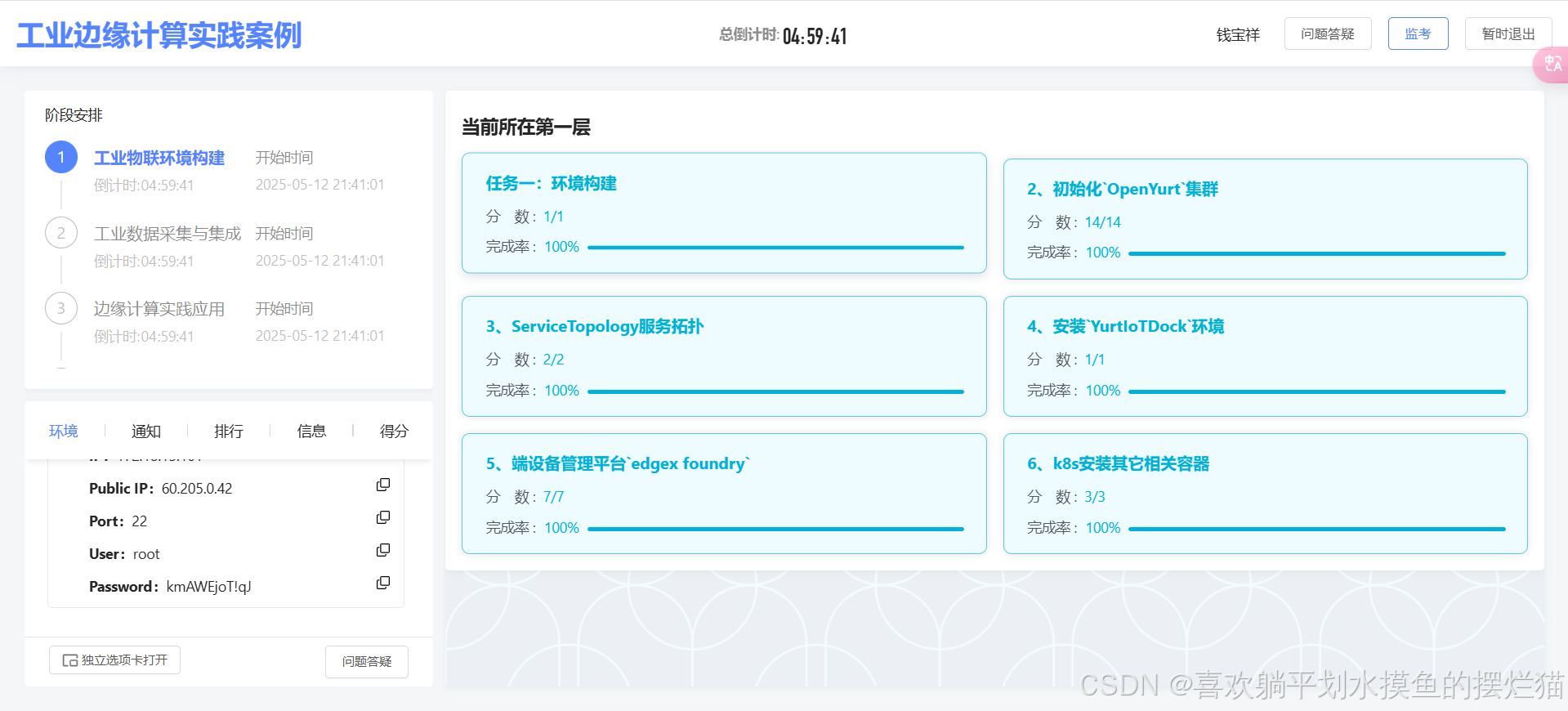Switch to the 通知 tab
Viewport: 1568px width, 711px height.
point(146,431)
